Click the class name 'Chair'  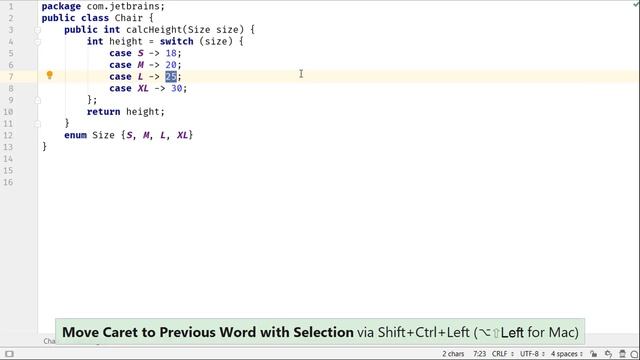coord(129,18)
